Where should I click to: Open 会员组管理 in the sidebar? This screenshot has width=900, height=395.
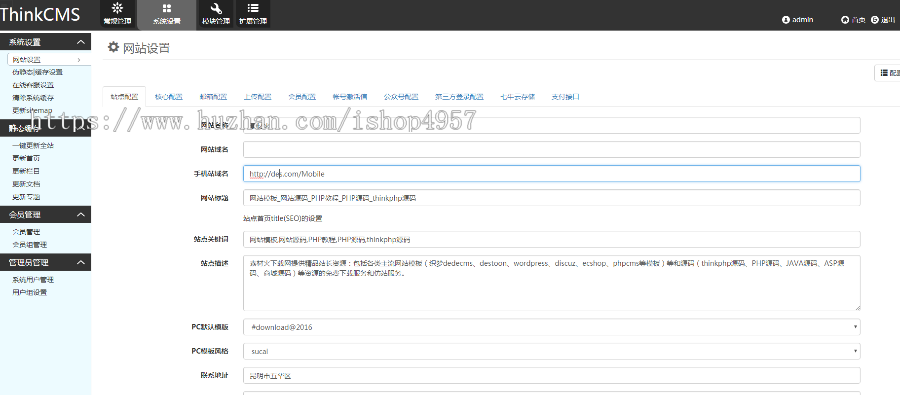[x=30, y=245]
